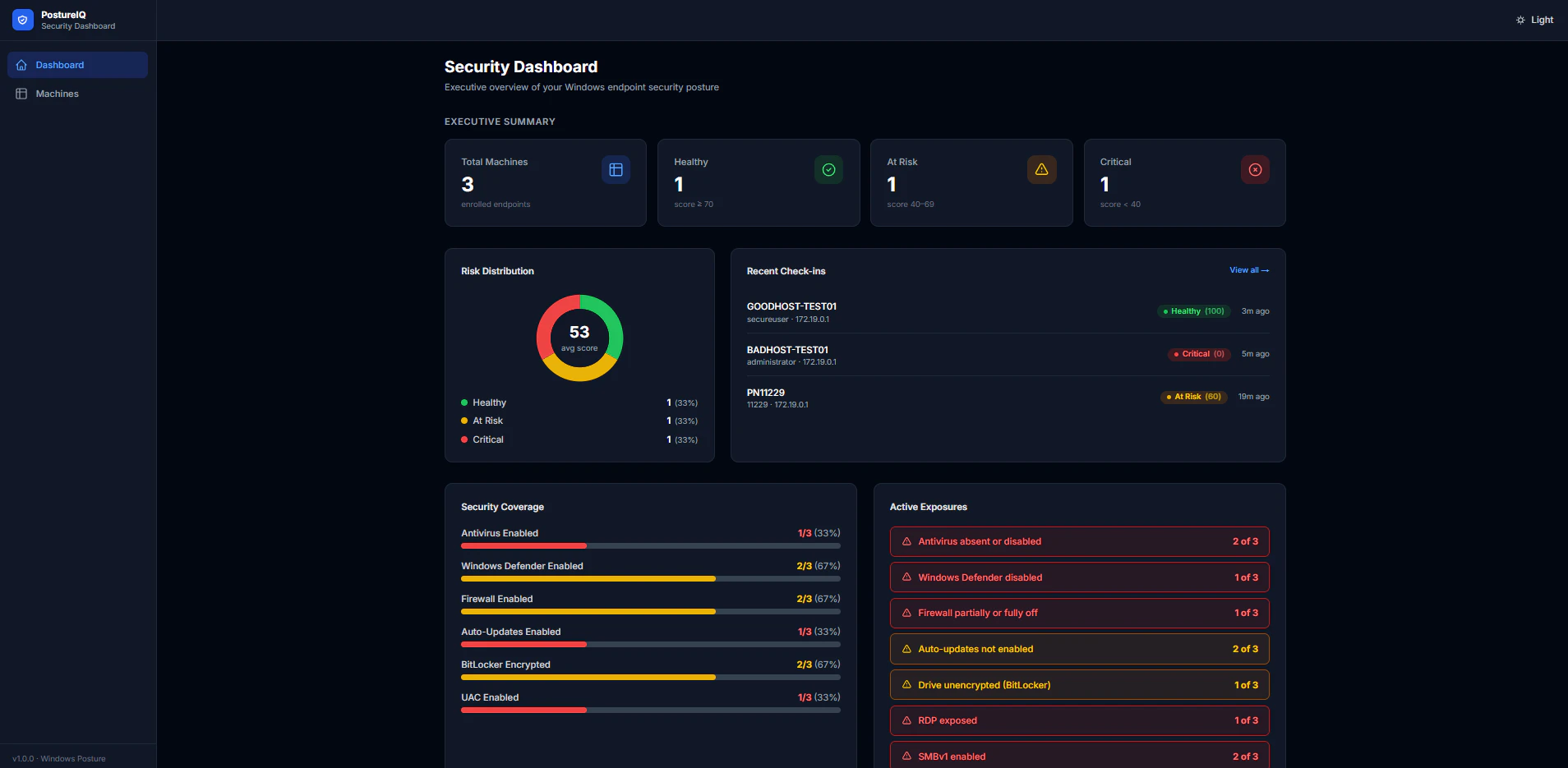Follow the View all link
Screen dimensions: 1568x768
[1249, 270]
